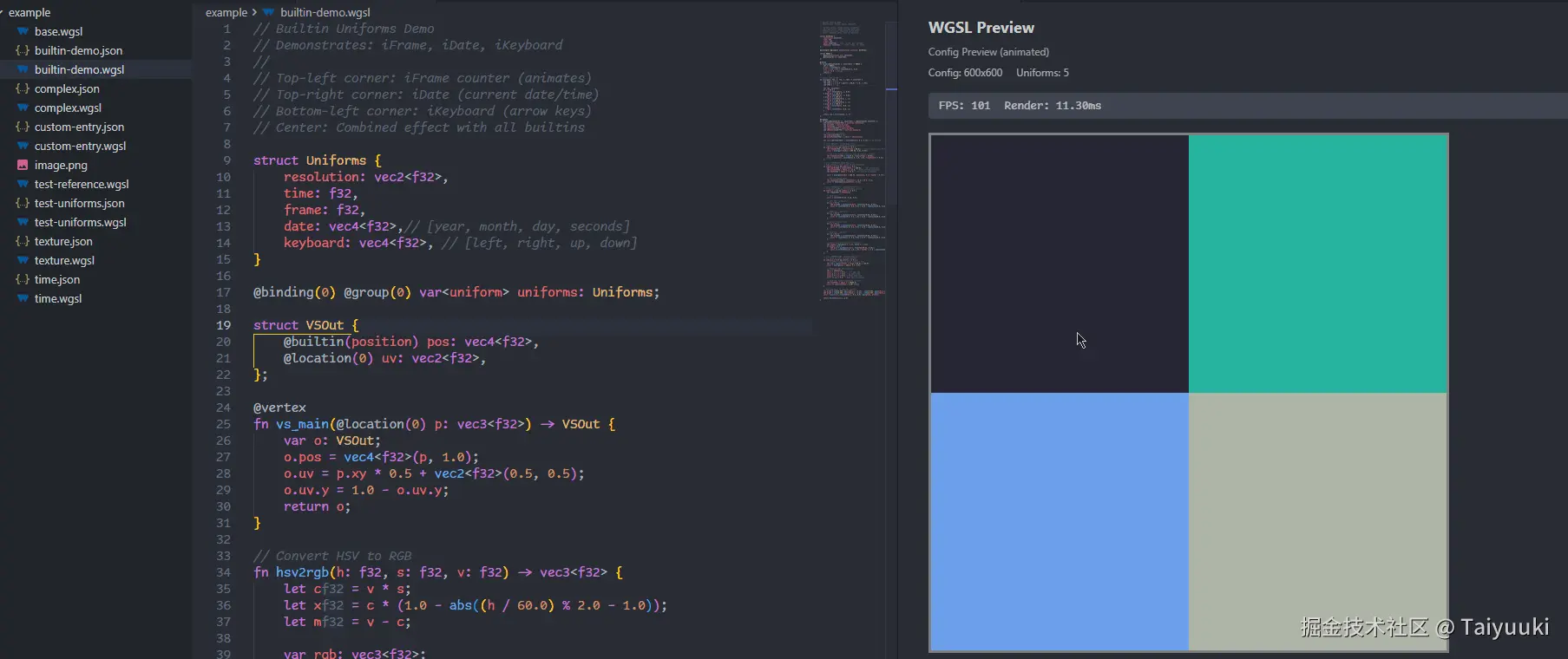
Task: Click the 'Config: 600x600' text
Action: (x=965, y=73)
